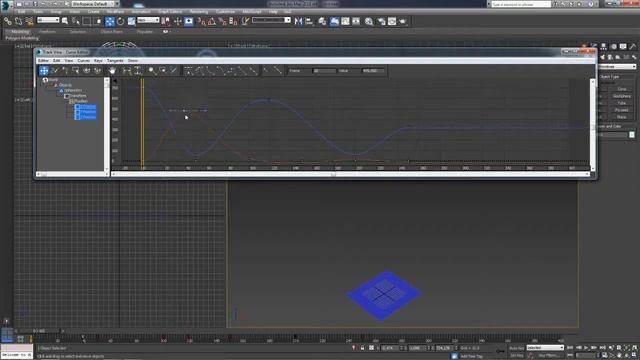
Task: Click the Unlink Selection icon
Action: 18,21
